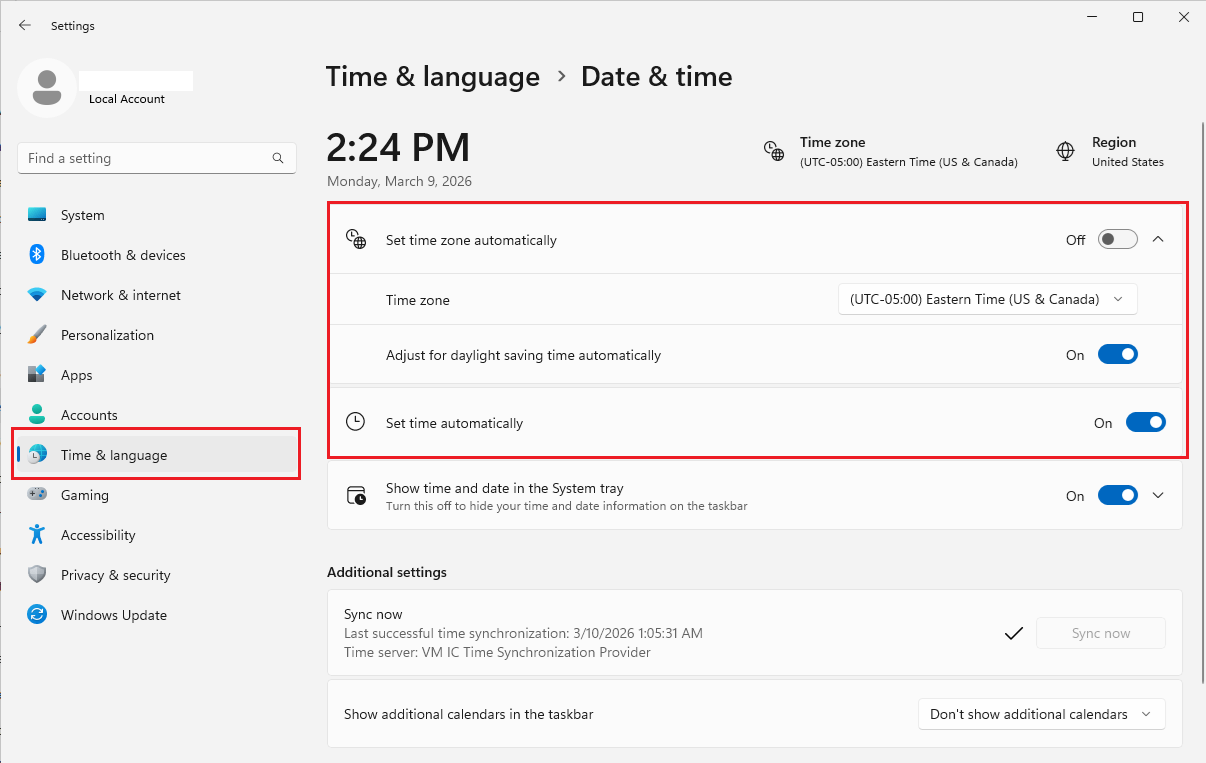Click the Last successful time synchronization text
The image size is (1206, 763).
point(523,633)
